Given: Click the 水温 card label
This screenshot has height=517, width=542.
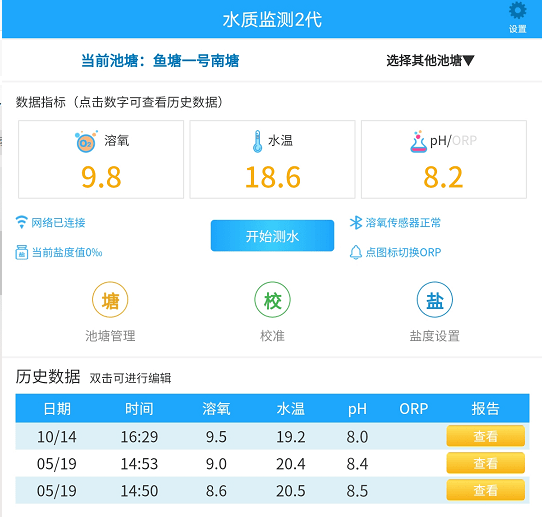Looking at the screenshot, I should [x=280, y=141].
